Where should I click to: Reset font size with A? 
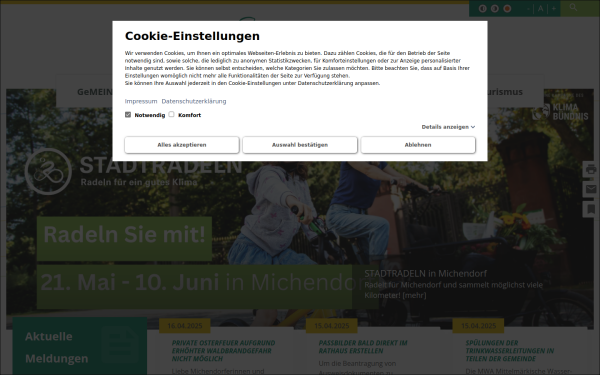(540, 8)
